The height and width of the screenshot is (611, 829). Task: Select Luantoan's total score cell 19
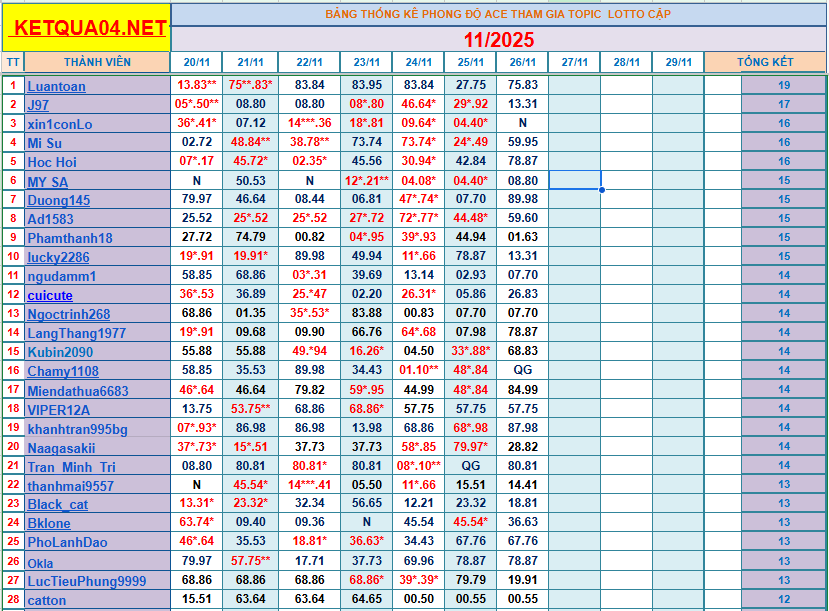click(x=783, y=86)
